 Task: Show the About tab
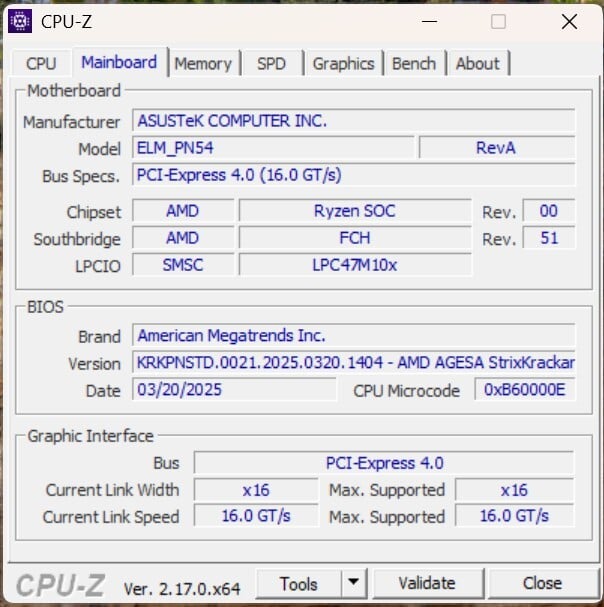477,63
